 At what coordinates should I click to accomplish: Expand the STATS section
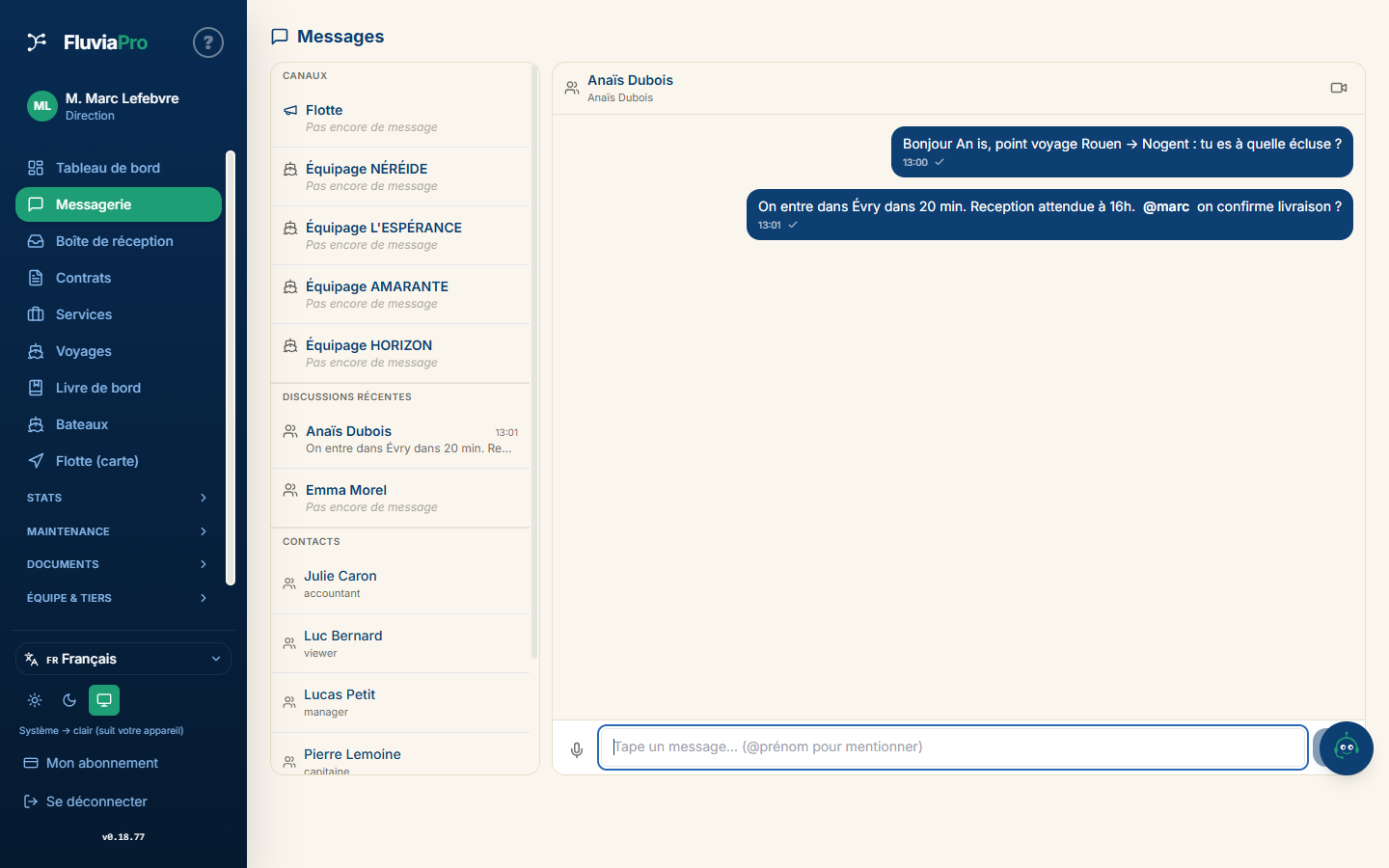(x=119, y=498)
